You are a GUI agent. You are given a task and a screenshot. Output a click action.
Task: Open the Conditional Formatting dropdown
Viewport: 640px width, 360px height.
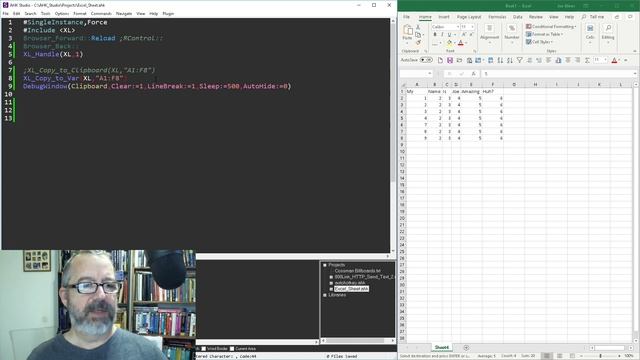551,27
